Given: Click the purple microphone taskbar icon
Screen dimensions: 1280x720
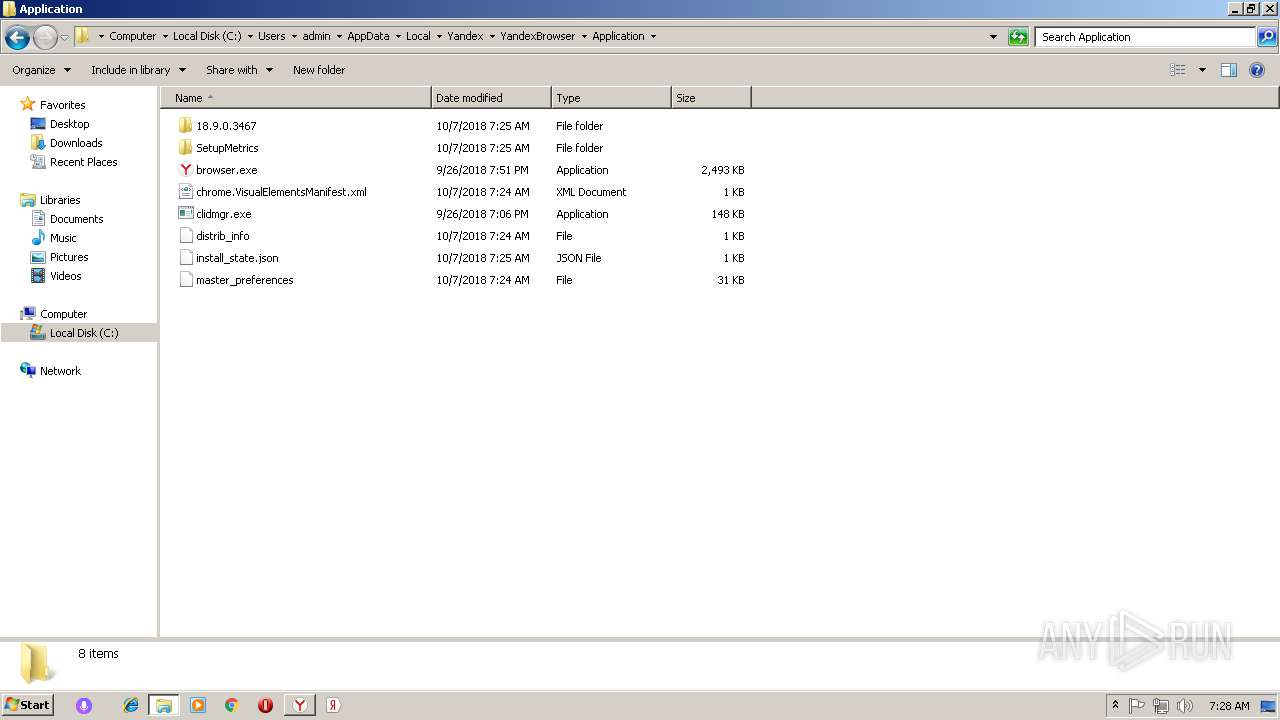Looking at the screenshot, I should click(84, 705).
